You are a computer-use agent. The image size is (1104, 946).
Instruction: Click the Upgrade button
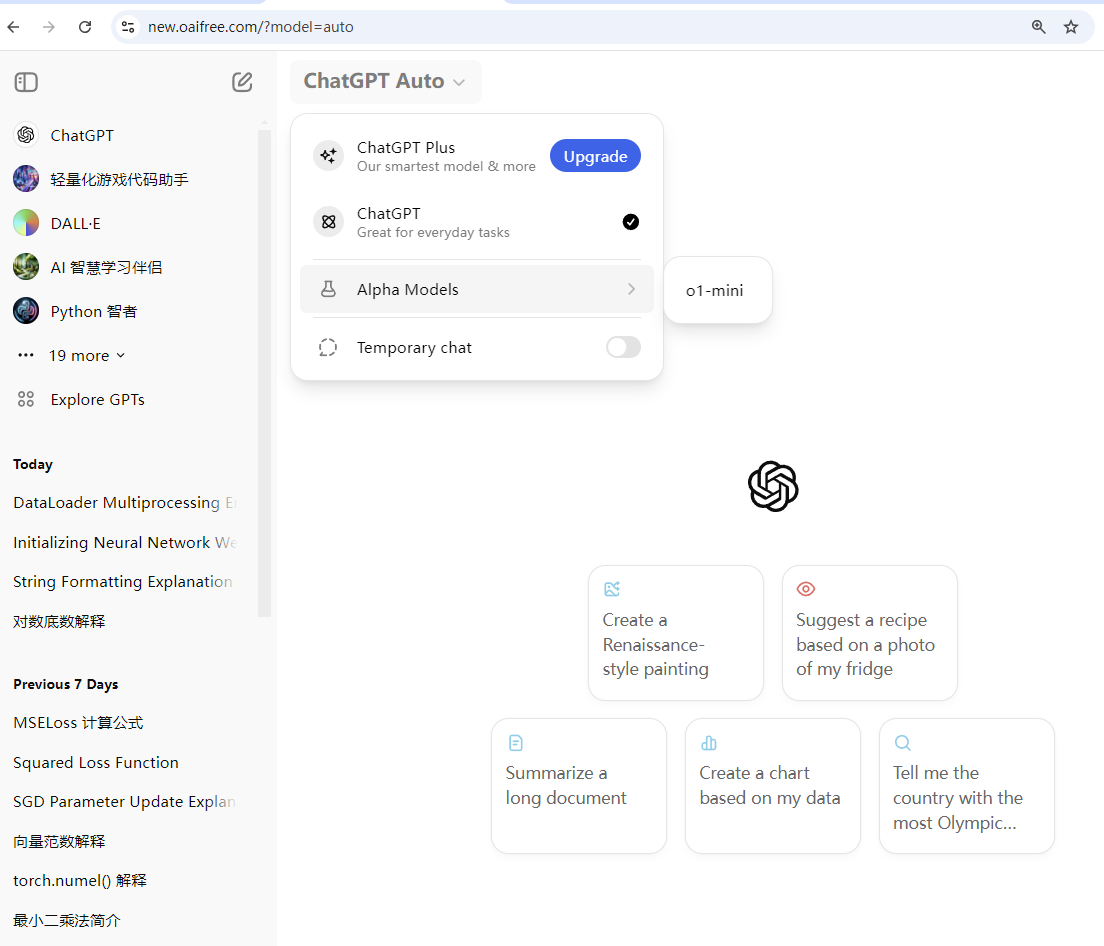[x=595, y=156]
